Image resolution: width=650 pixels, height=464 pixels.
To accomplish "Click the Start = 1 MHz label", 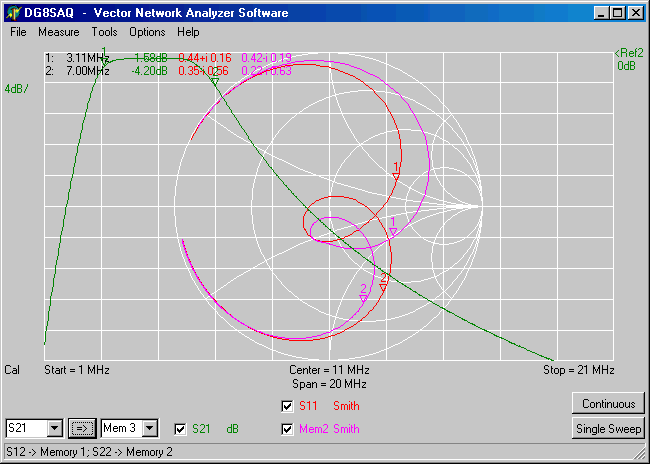I will 77,370.
